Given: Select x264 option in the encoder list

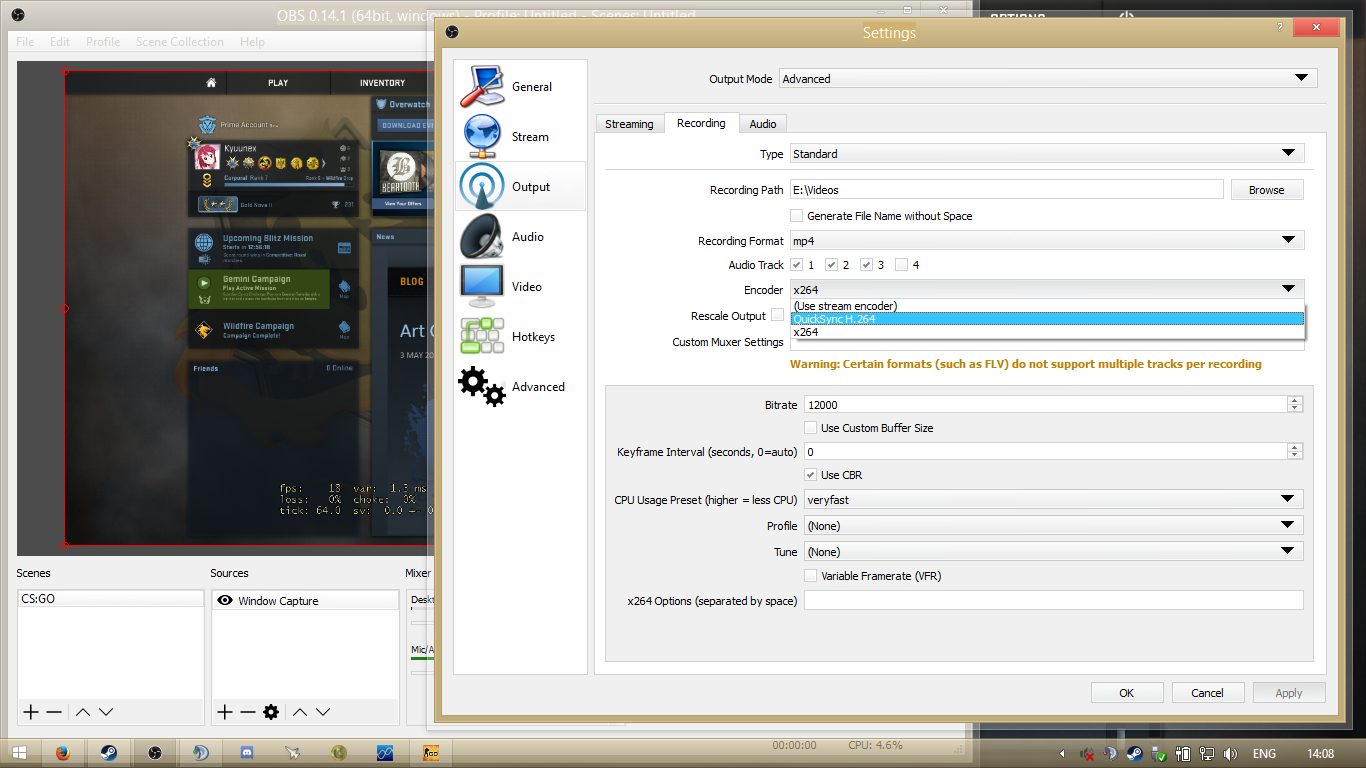Looking at the screenshot, I should coord(1047,332).
